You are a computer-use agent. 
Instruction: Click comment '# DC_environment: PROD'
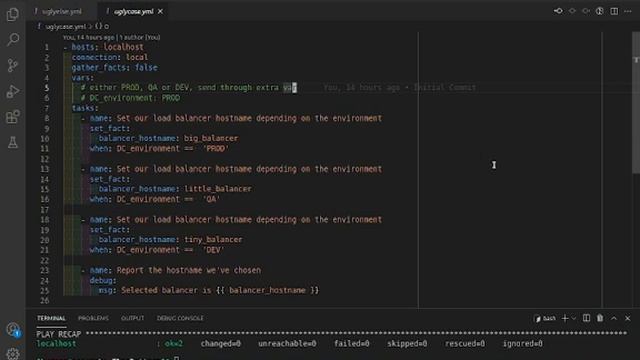point(130,98)
